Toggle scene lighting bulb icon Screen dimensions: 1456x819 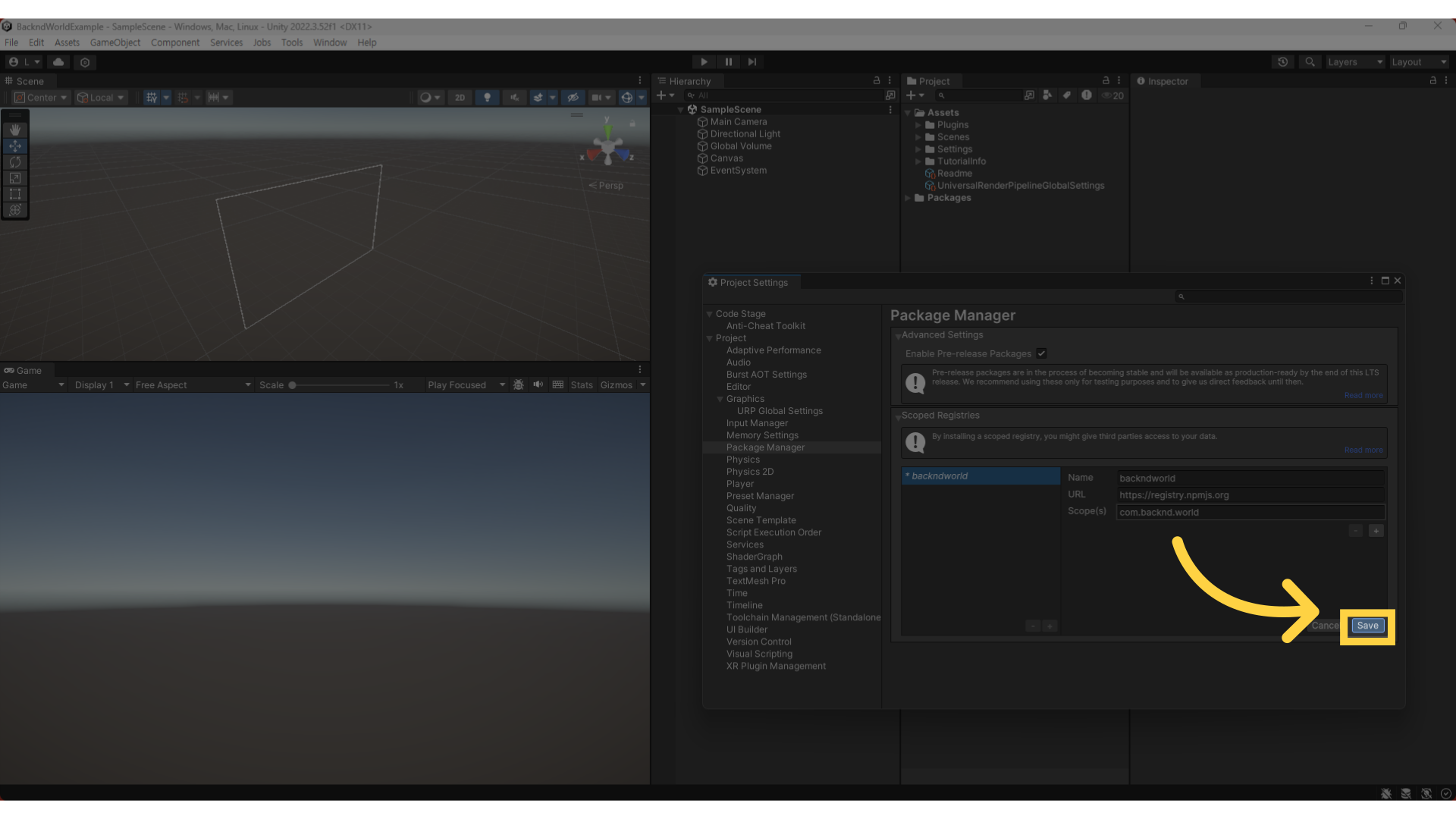487,97
